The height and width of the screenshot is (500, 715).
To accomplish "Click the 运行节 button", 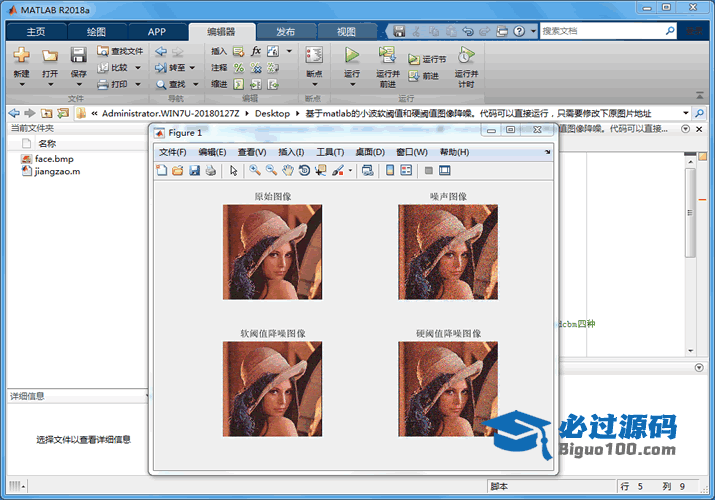I will pos(427,59).
